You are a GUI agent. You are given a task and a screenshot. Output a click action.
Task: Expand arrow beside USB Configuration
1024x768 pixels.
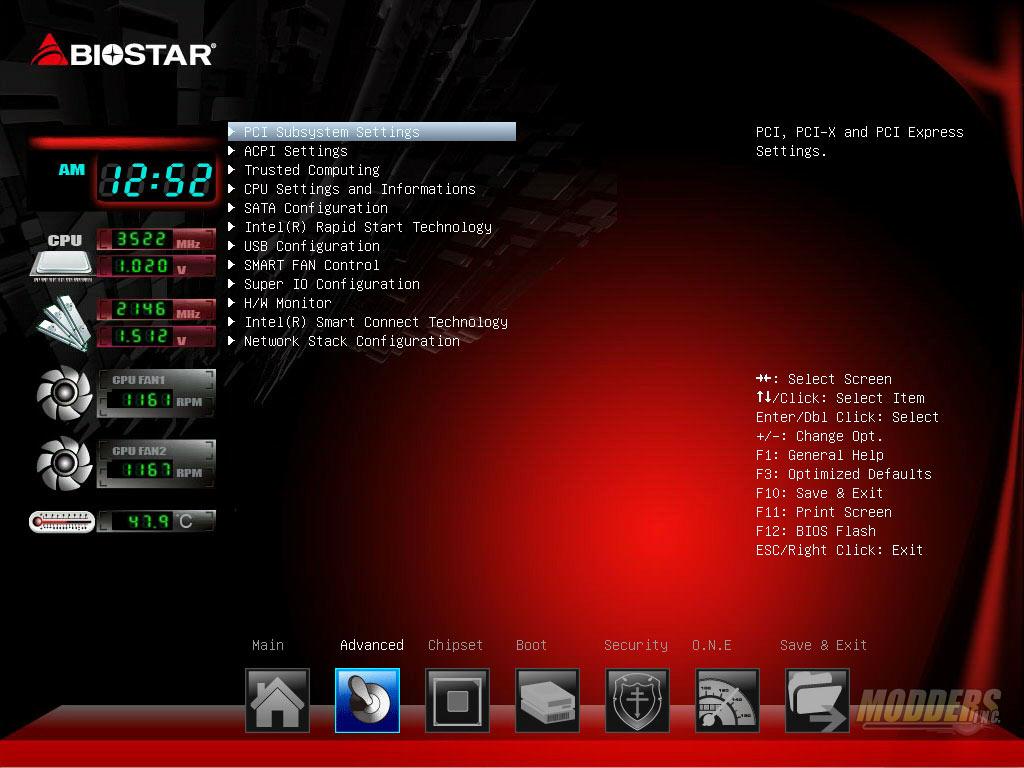click(x=231, y=245)
